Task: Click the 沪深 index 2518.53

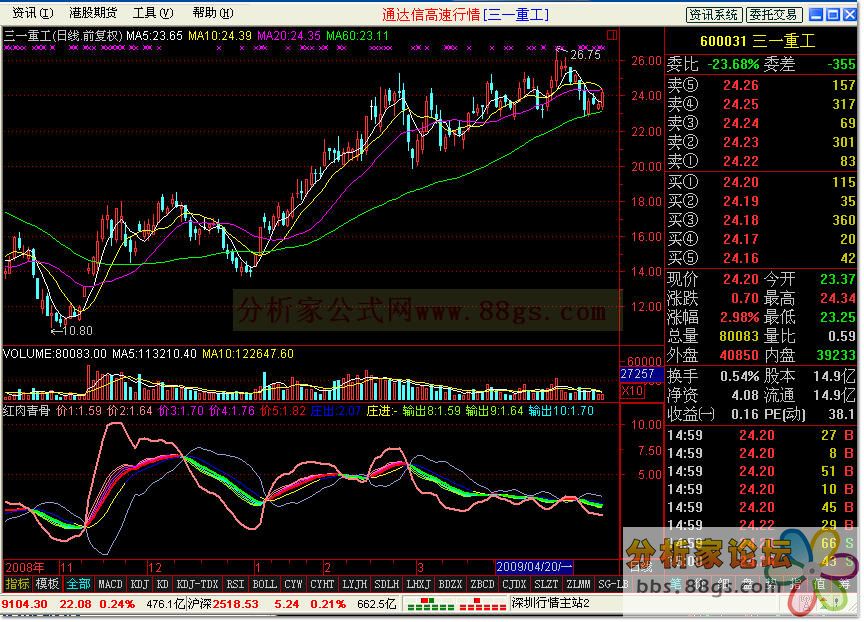Action: click(235, 604)
